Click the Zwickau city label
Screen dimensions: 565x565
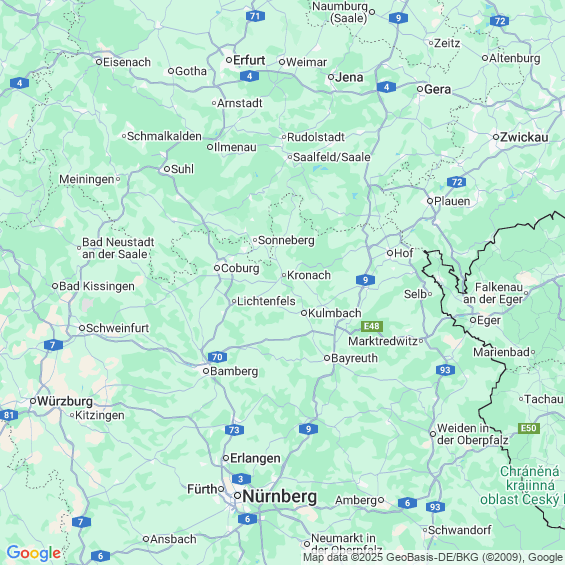[524, 137]
